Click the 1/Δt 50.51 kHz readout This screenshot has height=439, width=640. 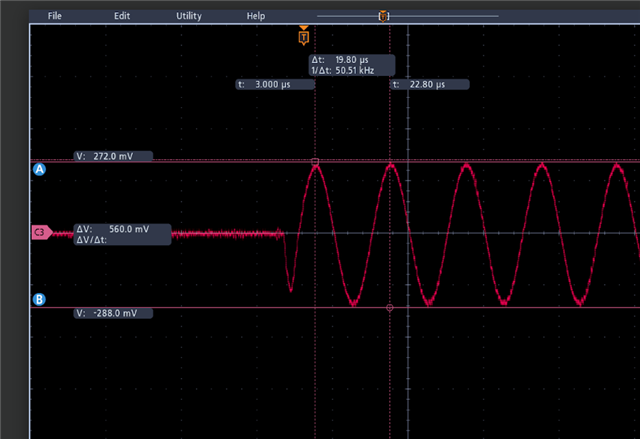click(343, 71)
